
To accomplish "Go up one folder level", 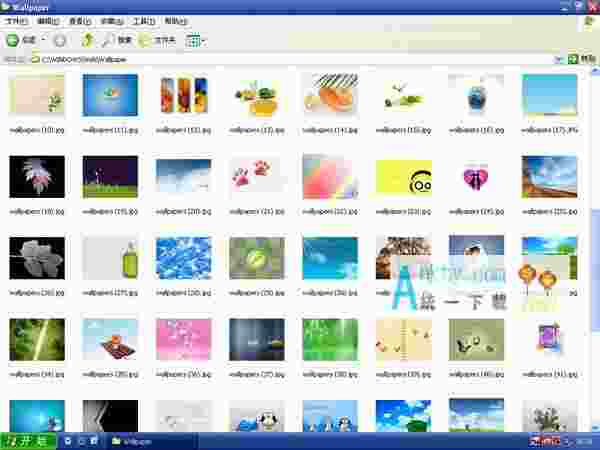I will tap(88, 40).
